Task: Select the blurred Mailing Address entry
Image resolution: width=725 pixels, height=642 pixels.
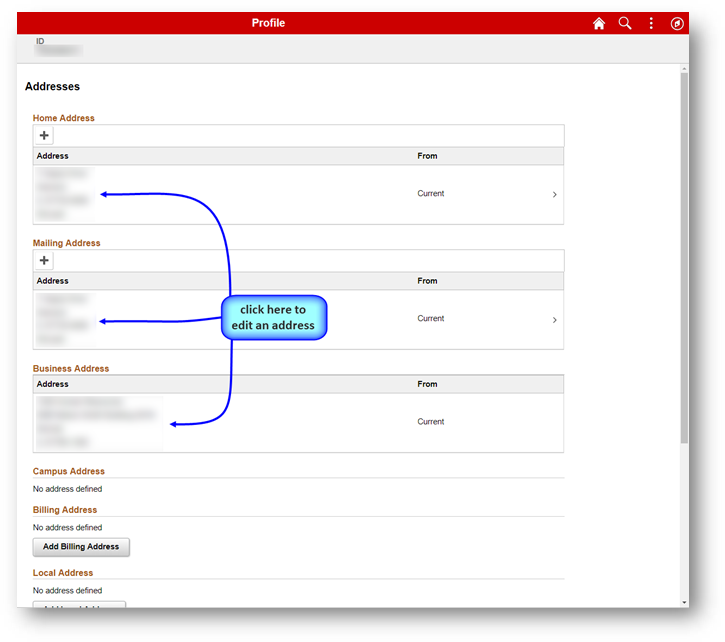Action: [x=65, y=320]
